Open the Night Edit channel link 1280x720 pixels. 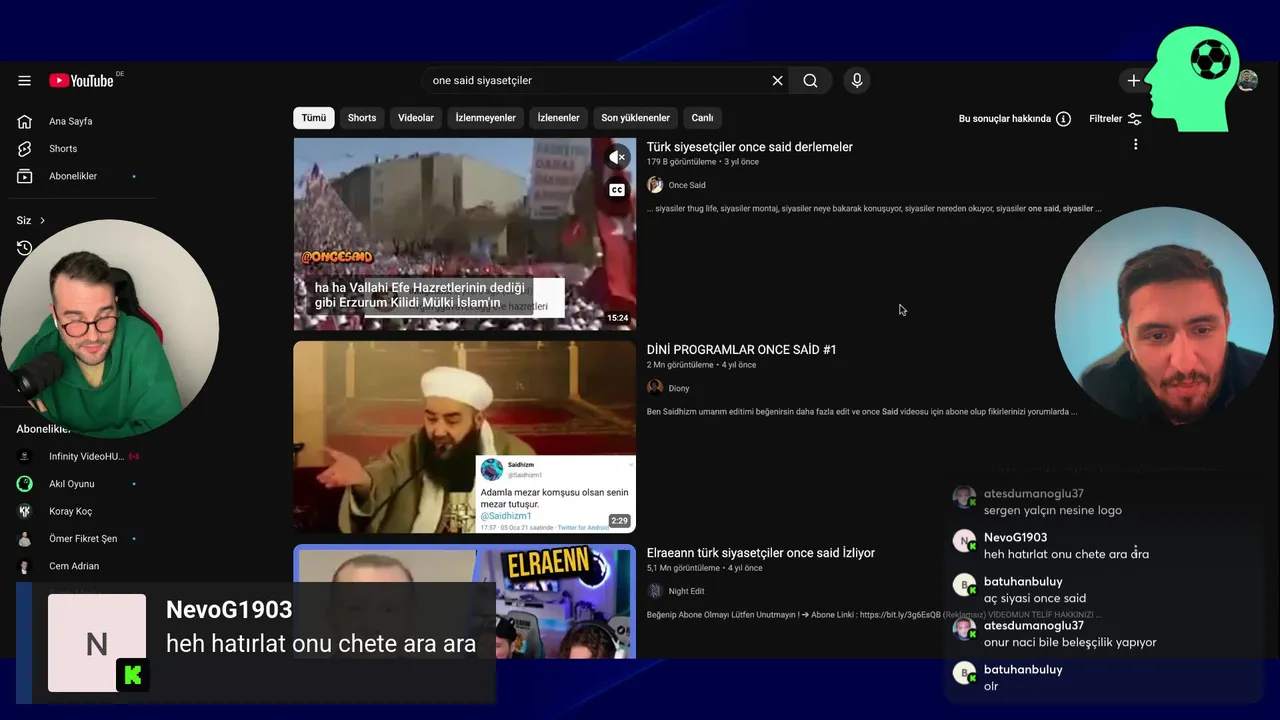coord(686,591)
